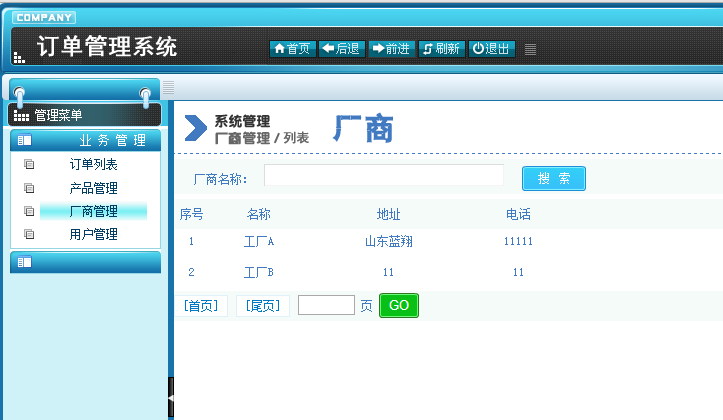Focus the page number input box
Viewport: 723px width, 420px height.
point(326,305)
